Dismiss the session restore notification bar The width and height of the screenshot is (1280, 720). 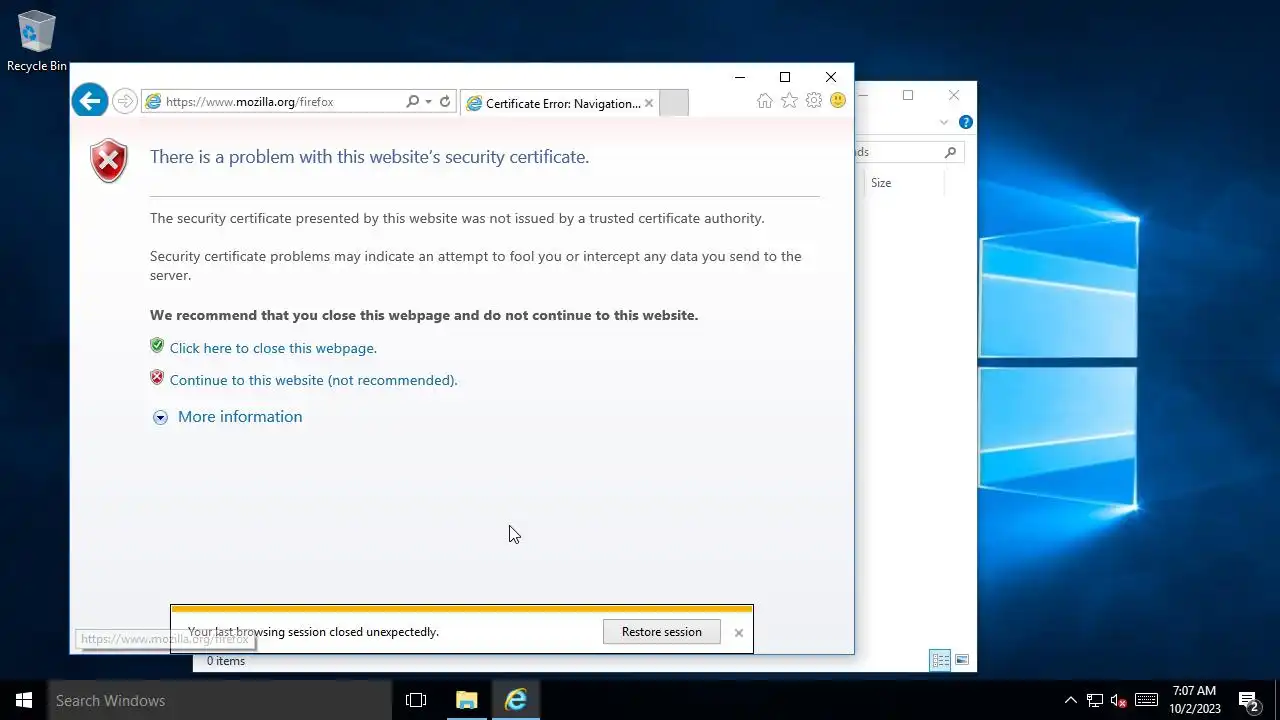click(739, 633)
